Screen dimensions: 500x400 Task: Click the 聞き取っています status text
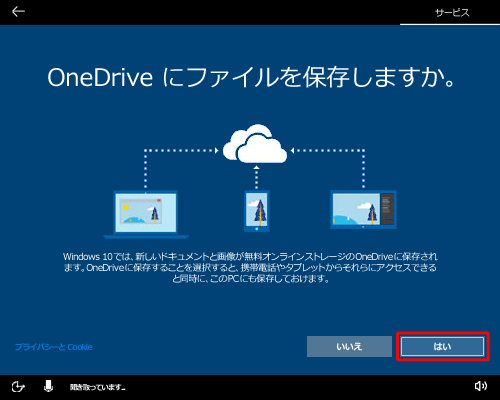point(98,387)
